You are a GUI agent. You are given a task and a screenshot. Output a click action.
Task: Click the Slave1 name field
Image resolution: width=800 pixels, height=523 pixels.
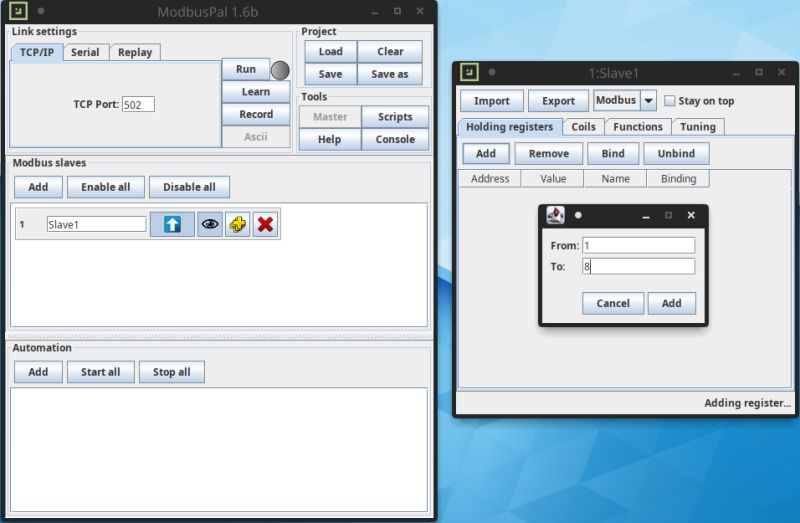(x=96, y=224)
